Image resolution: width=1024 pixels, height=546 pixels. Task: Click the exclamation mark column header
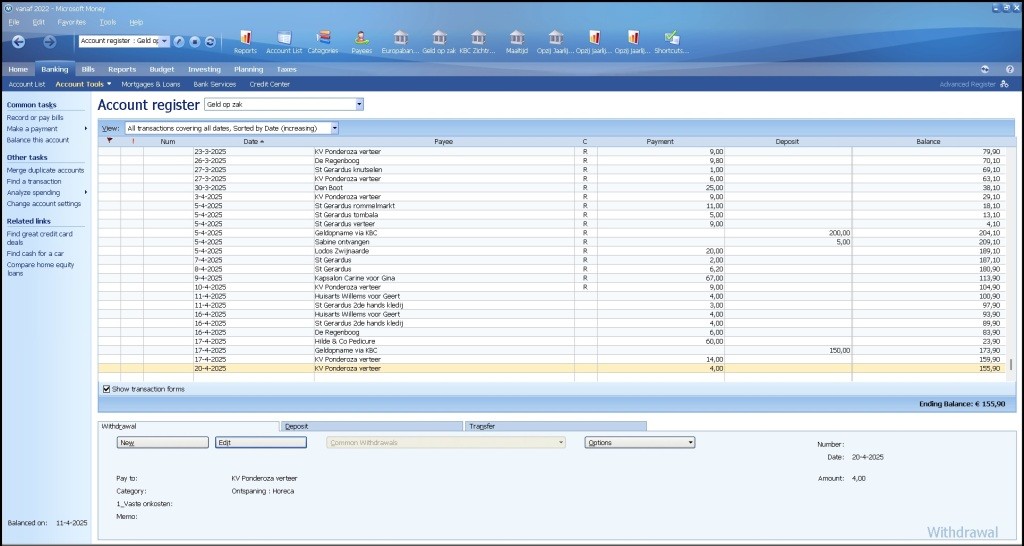click(133, 141)
